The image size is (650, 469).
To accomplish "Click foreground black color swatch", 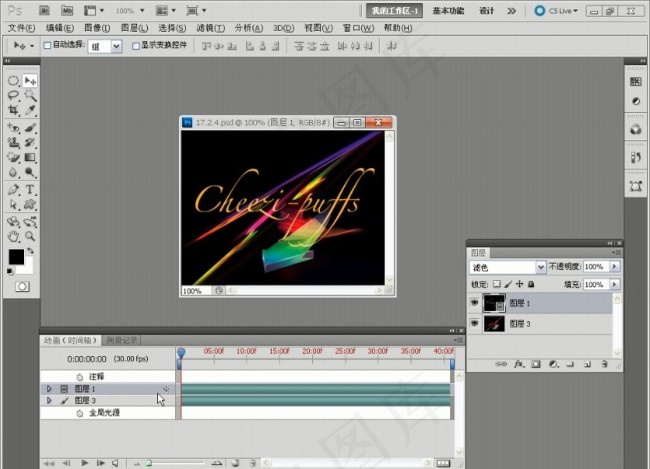I will point(16,257).
